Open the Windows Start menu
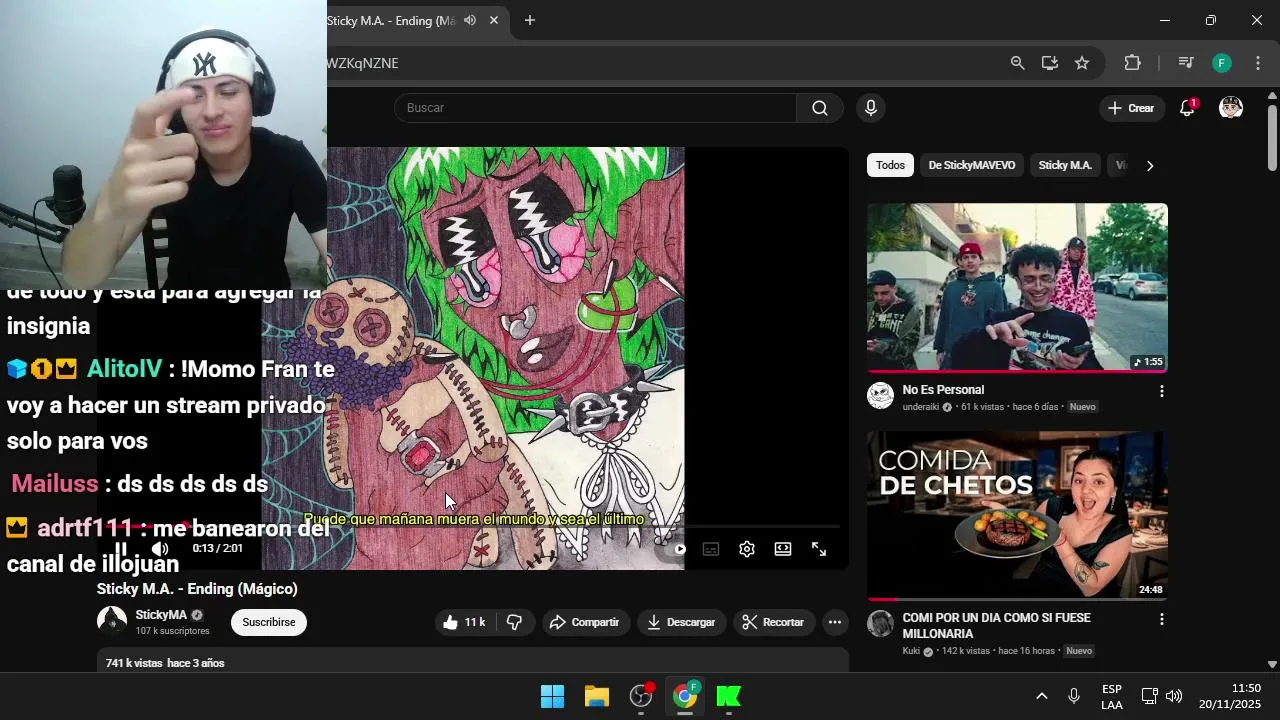The image size is (1280, 720). point(552,696)
